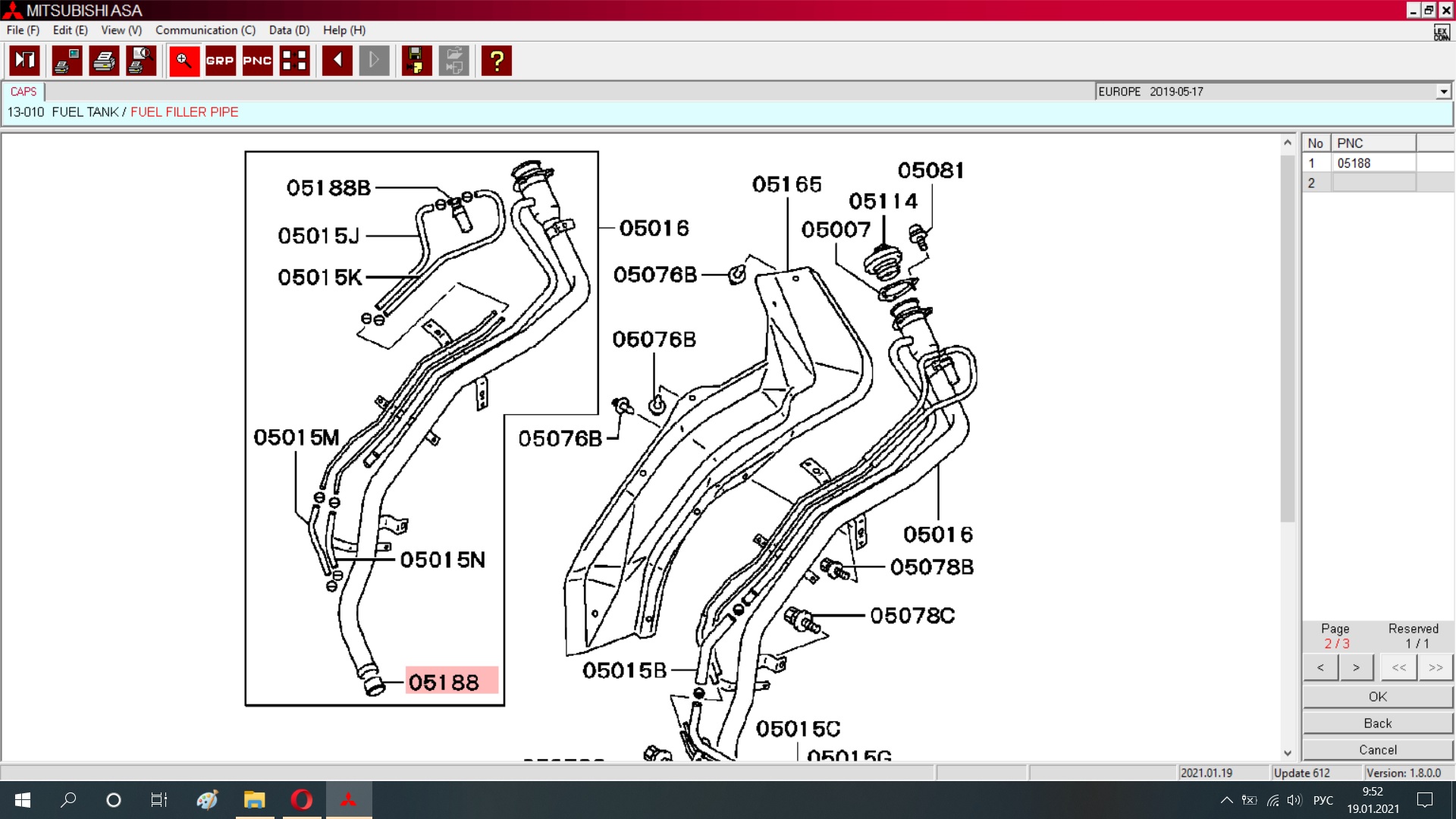Open print preview icon
Image resolution: width=1456 pixels, height=819 pixels.
[141, 61]
